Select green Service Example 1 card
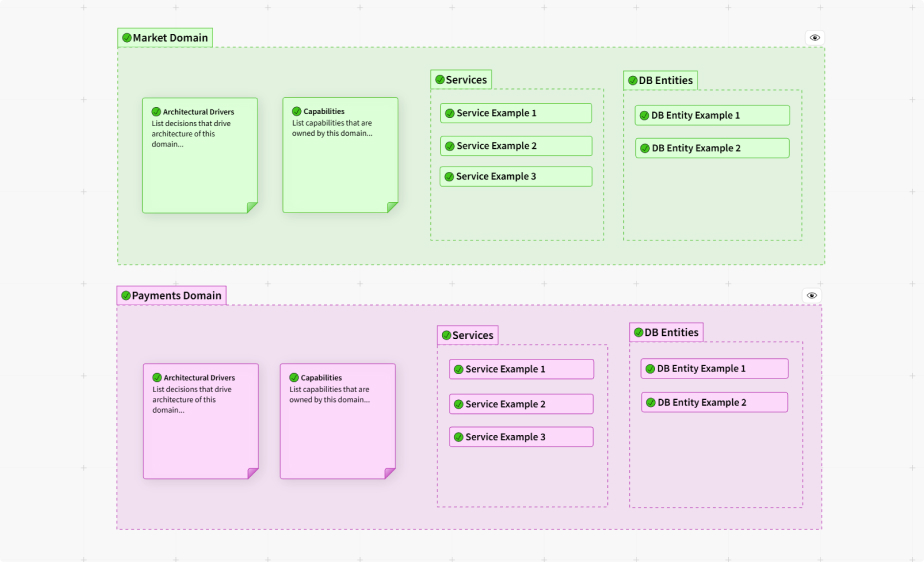Image resolution: width=924 pixels, height=562 pixels. [x=516, y=114]
